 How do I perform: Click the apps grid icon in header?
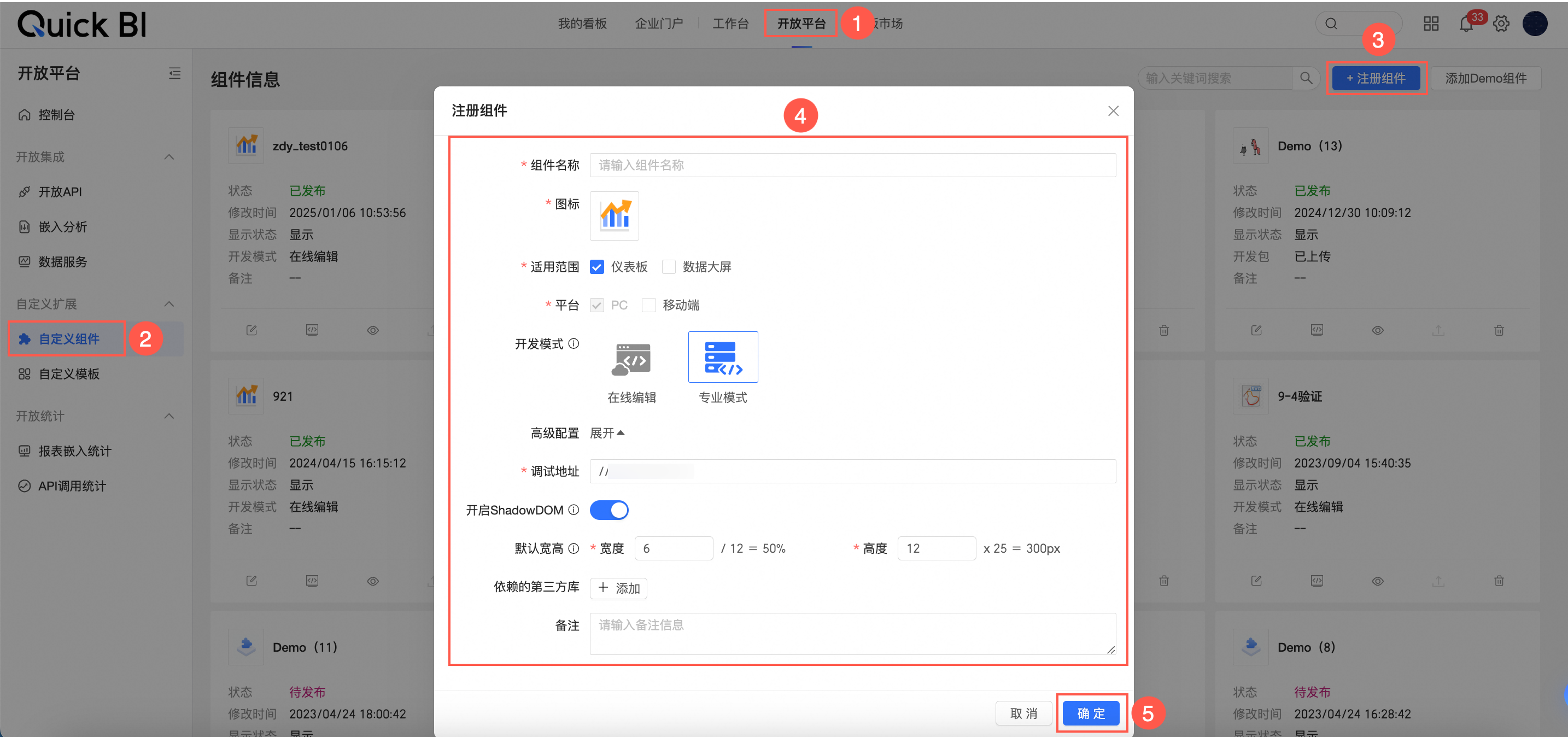click(1431, 25)
